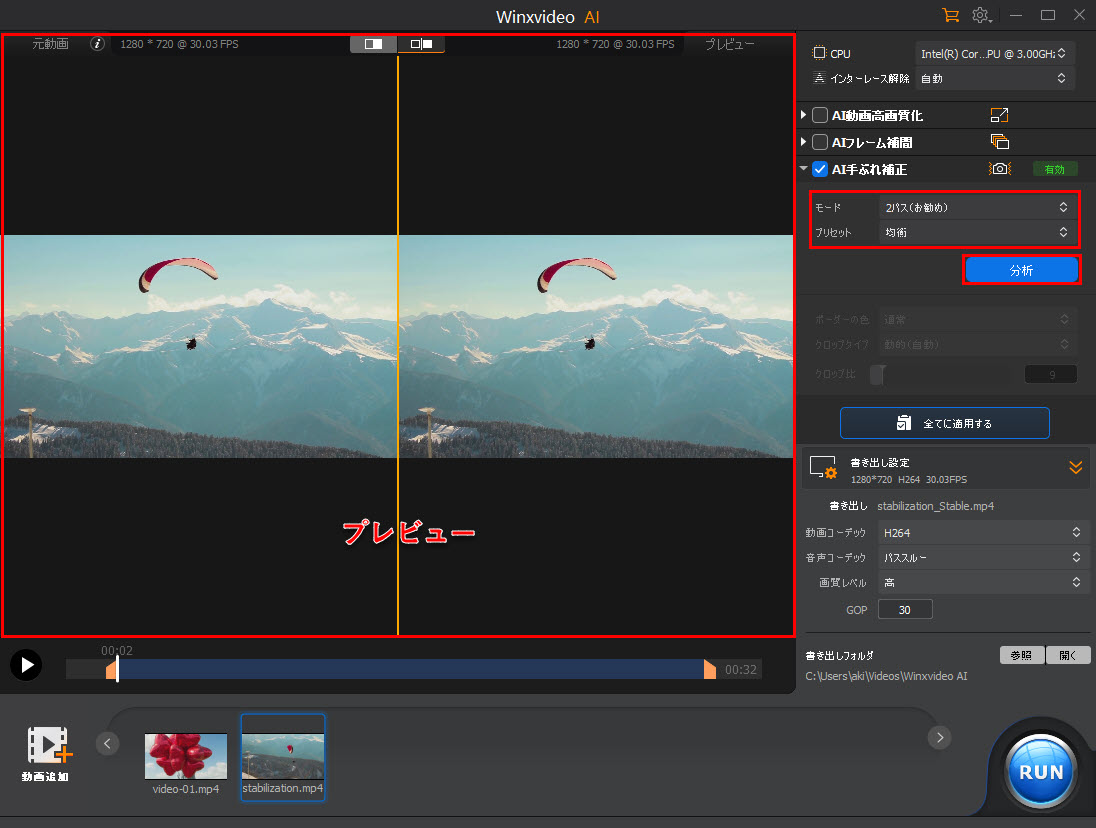The image size is (1096, 828).
Task: Click the video info icon
Action: (97, 44)
